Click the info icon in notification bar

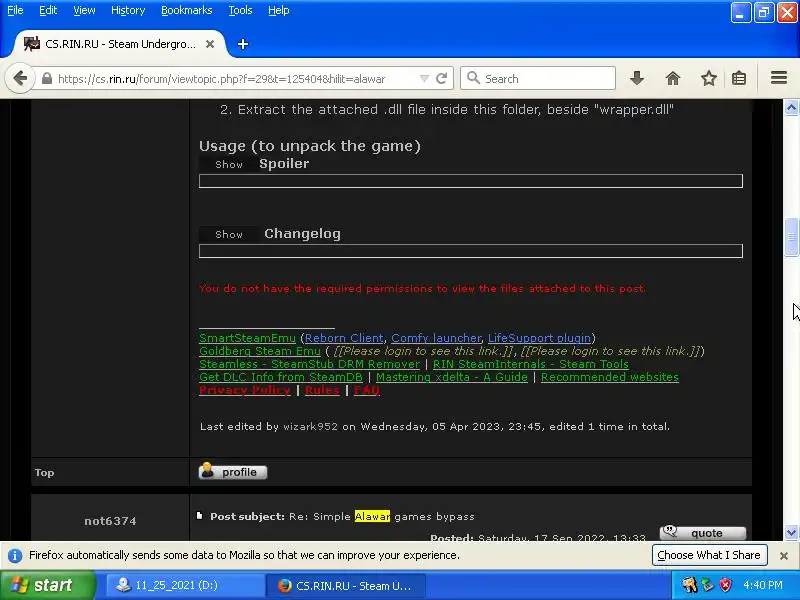point(15,556)
